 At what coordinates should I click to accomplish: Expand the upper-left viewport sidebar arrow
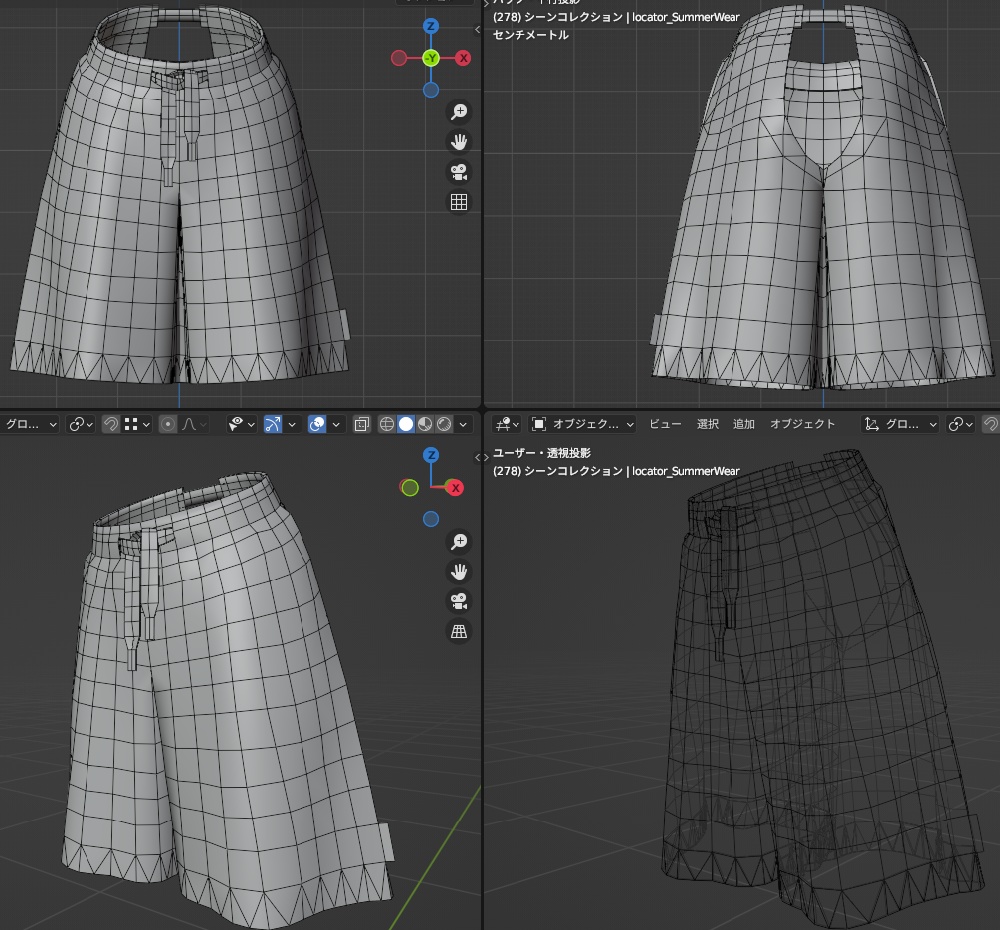(x=477, y=29)
